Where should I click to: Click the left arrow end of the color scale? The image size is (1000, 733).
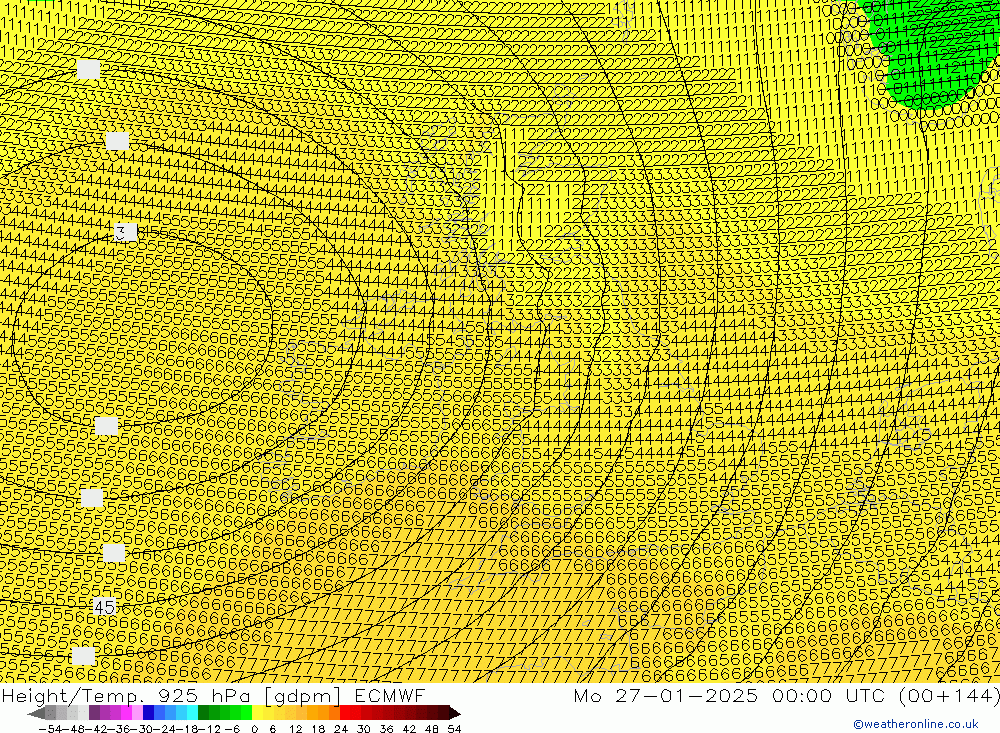(37, 713)
